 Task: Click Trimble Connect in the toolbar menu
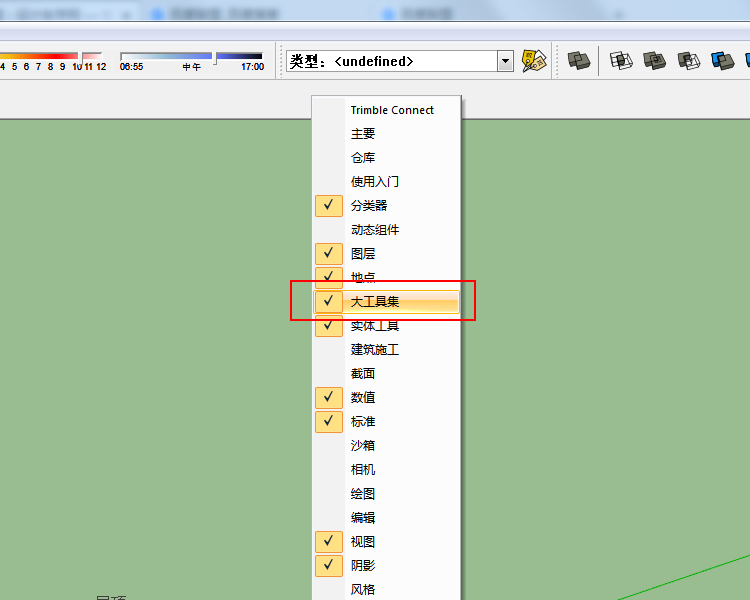tap(392, 110)
